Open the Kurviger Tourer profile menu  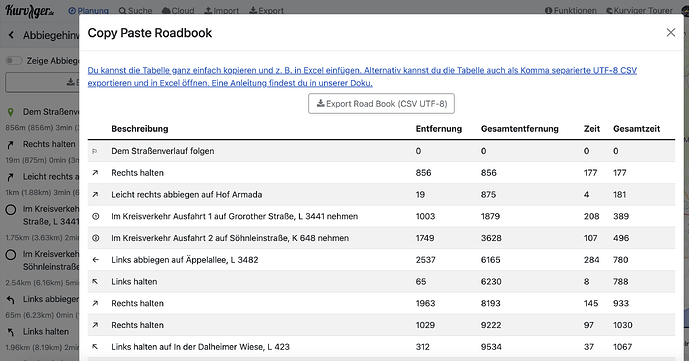tap(639, 11)
